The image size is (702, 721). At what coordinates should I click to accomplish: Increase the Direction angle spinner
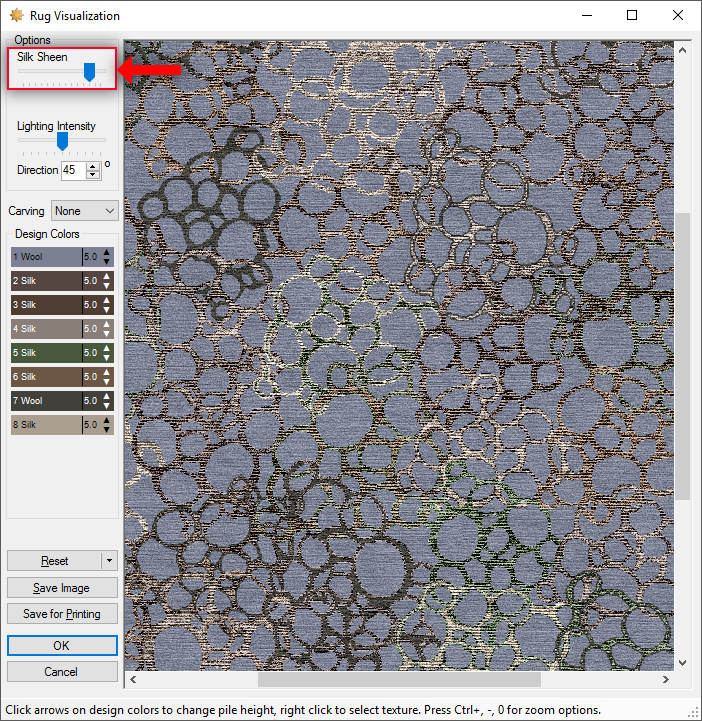93,166
